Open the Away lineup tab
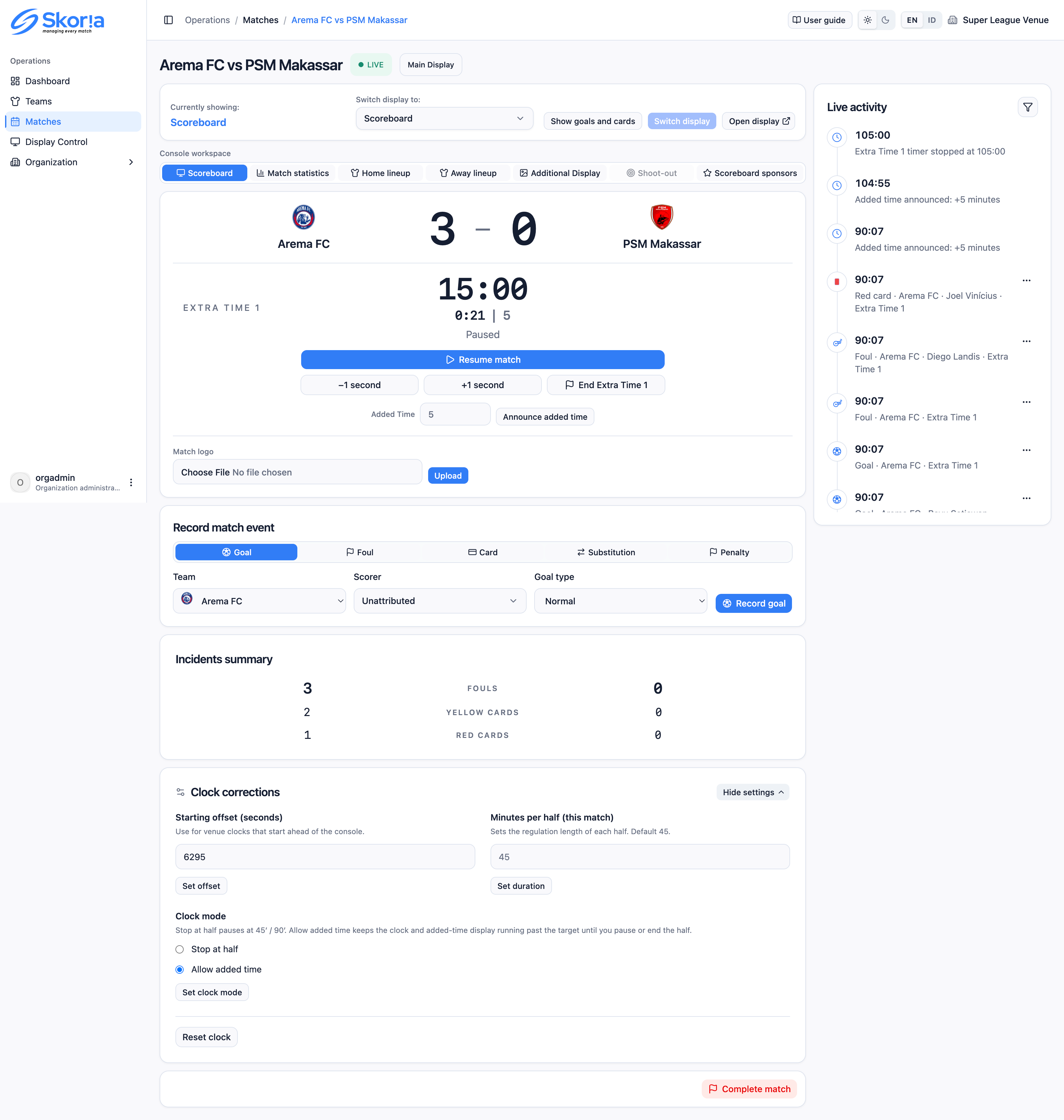The image size is (1064, 1120). 468,173
